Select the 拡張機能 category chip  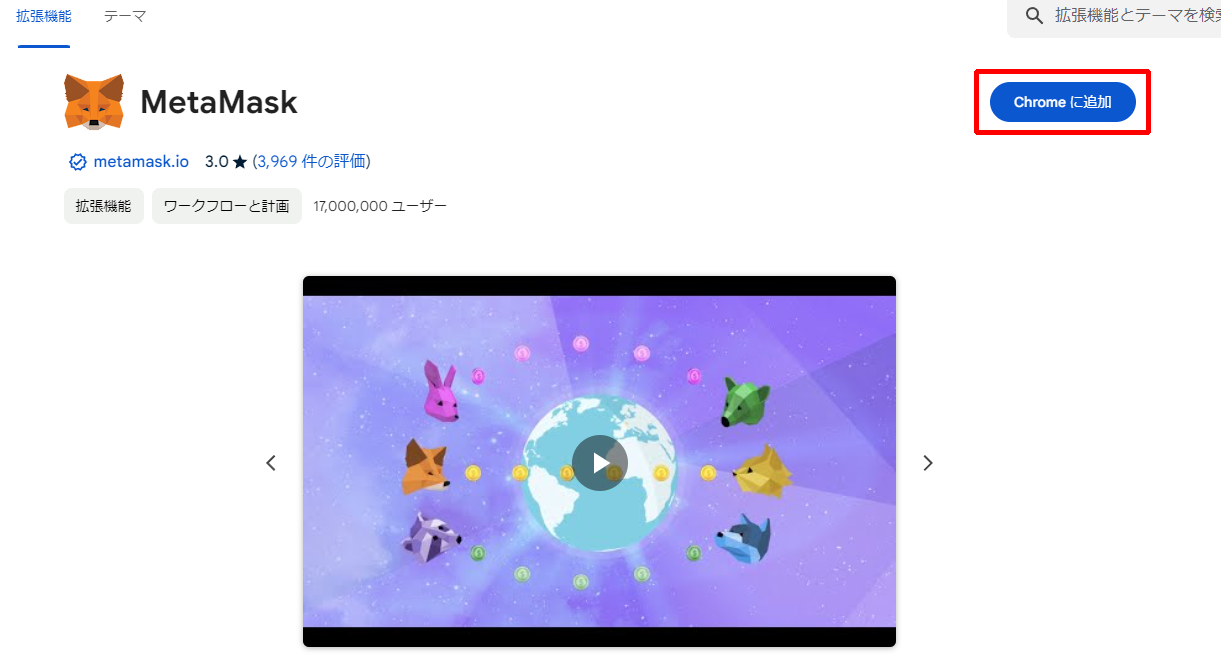click(104, 206)
